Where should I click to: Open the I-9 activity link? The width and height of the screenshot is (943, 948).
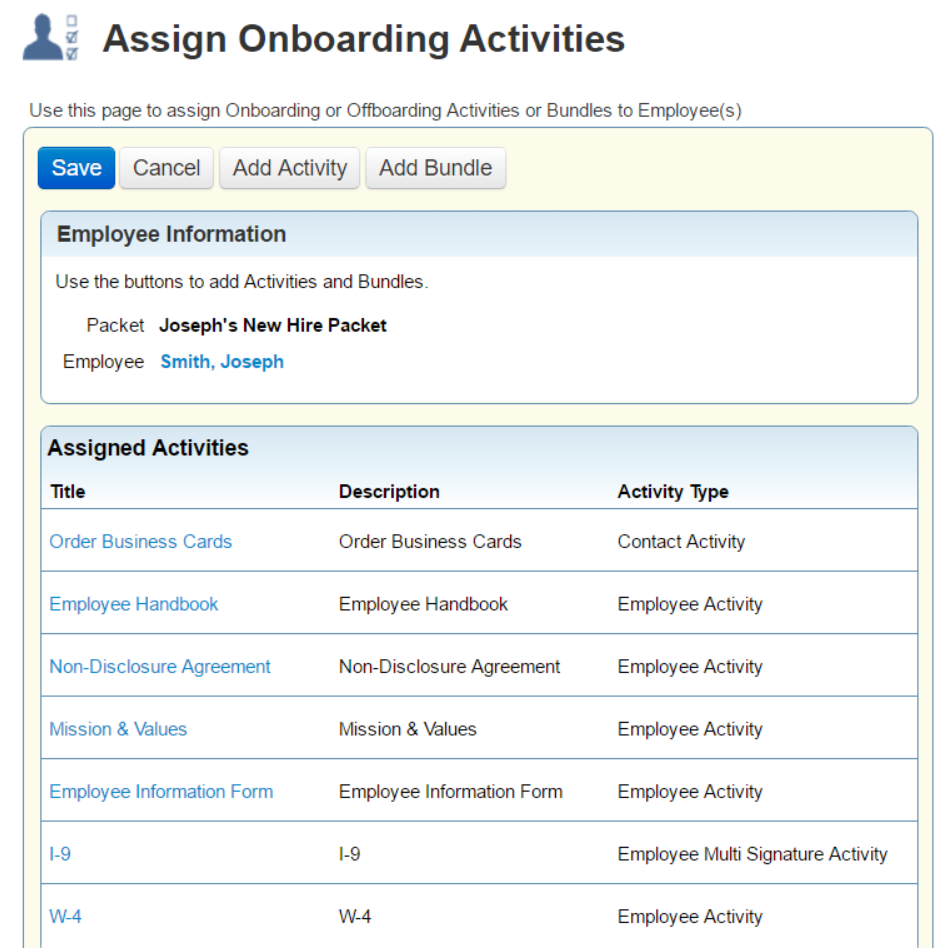[x=60, y=854]
